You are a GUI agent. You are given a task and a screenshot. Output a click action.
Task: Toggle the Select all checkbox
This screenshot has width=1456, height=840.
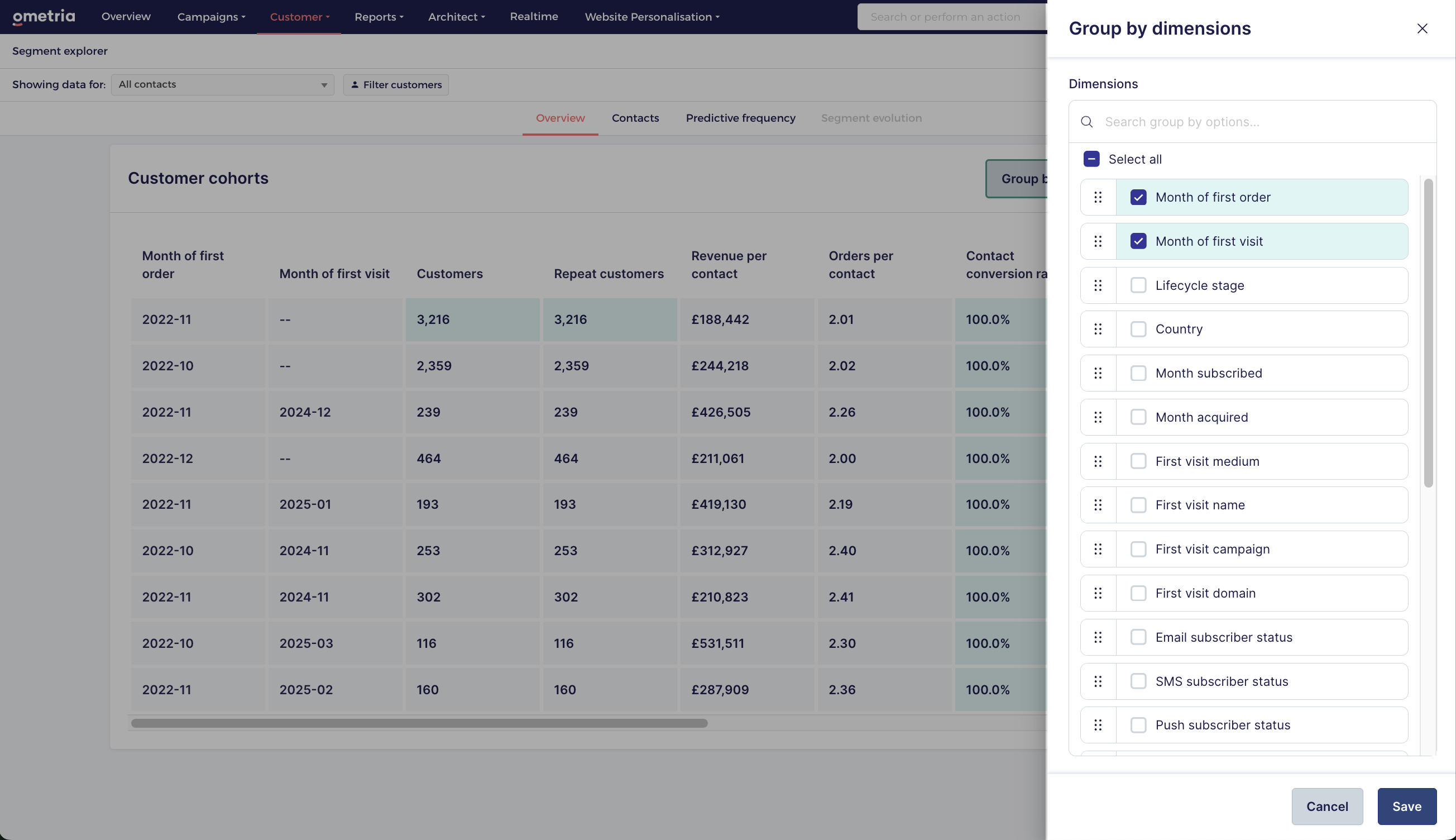click(1091, 159)
